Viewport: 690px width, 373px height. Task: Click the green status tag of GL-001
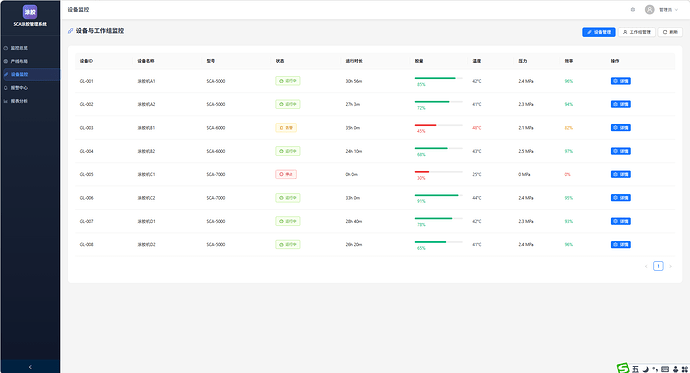[x=288, y=81]
